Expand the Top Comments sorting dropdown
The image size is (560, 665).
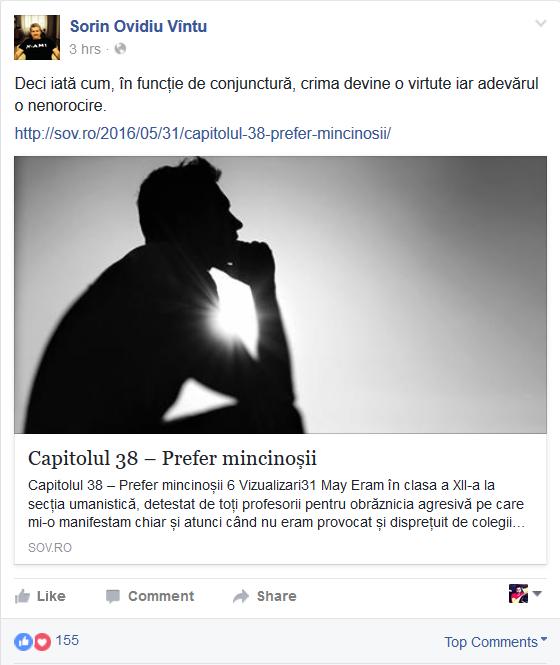coord(496,642)
